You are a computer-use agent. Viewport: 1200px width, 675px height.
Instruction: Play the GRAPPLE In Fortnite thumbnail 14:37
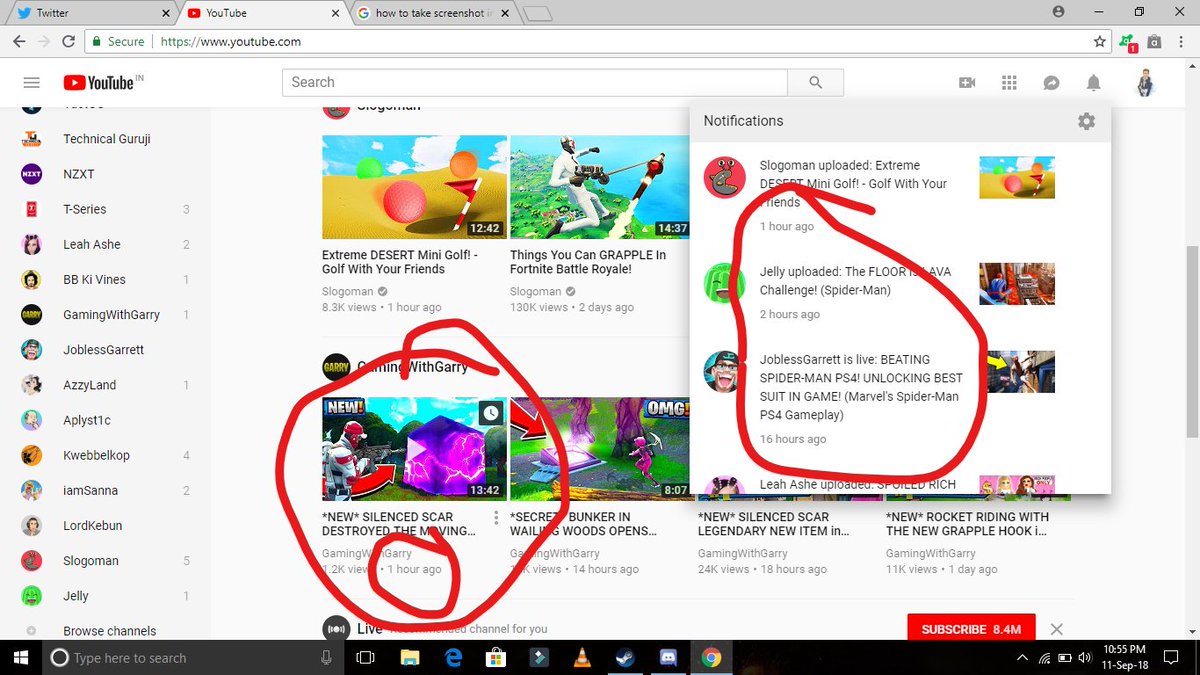click(x=599, y=188)
